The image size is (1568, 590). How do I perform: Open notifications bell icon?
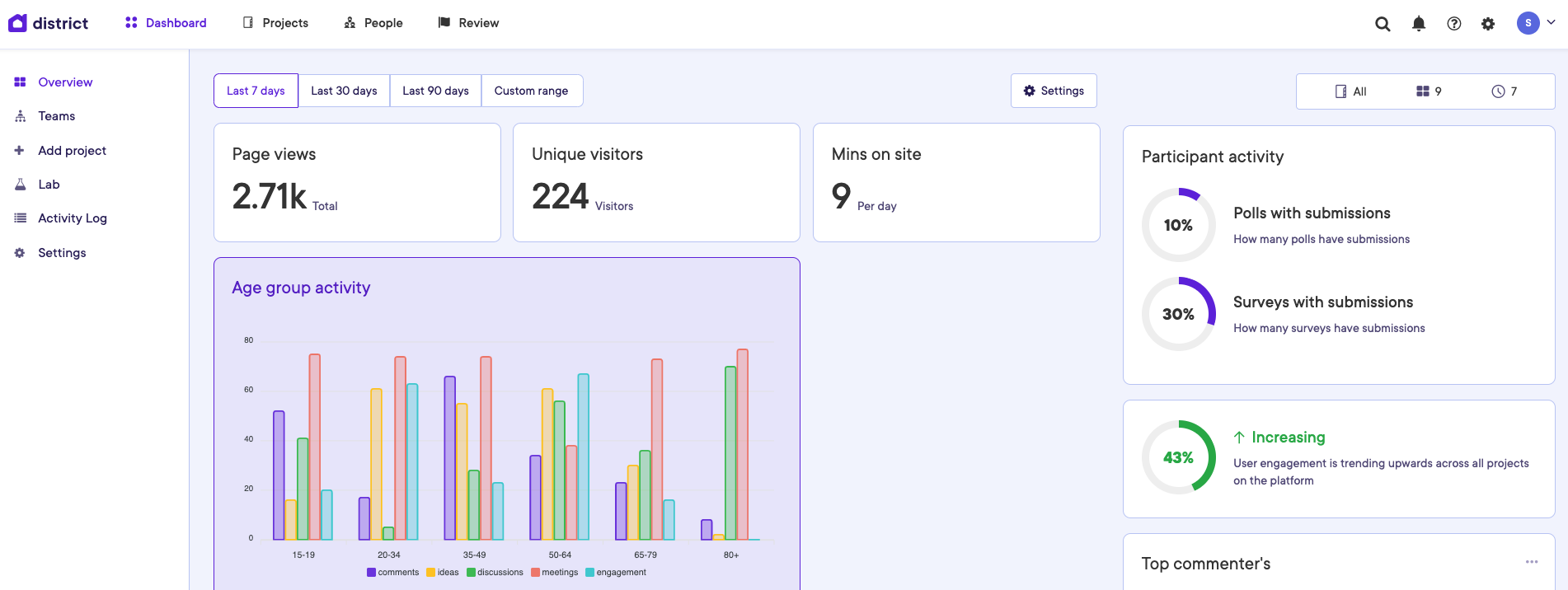pos(1418,24)
